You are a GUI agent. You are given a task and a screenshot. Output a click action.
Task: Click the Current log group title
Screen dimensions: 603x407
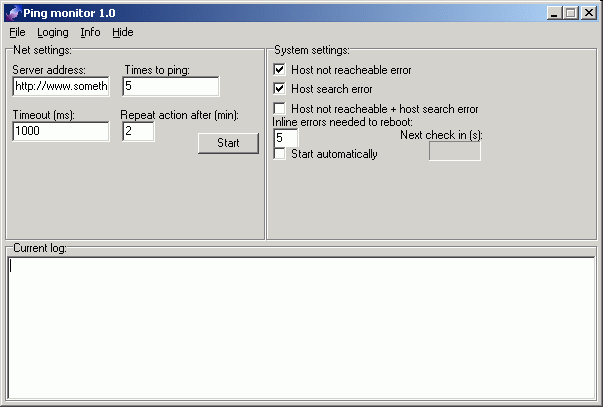click(x=40, y=248)
